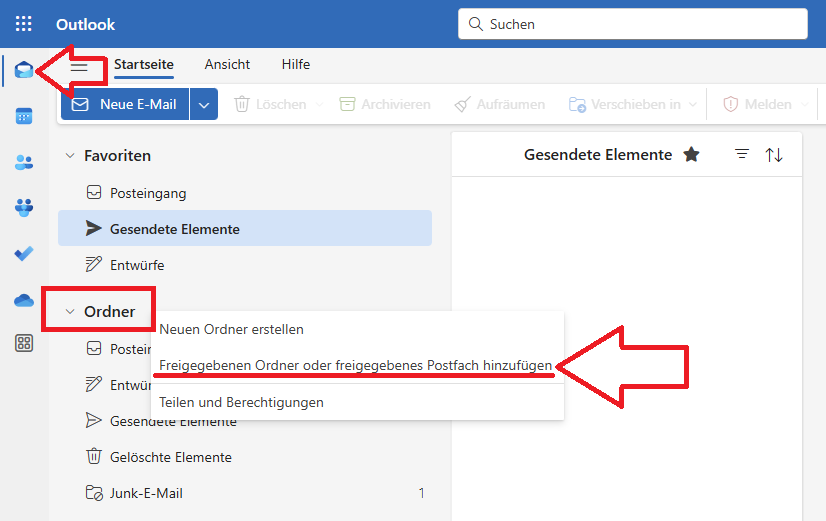Open the app launcher grid icon
Viewport: 826px width, 521px height.
coord(23,24)
